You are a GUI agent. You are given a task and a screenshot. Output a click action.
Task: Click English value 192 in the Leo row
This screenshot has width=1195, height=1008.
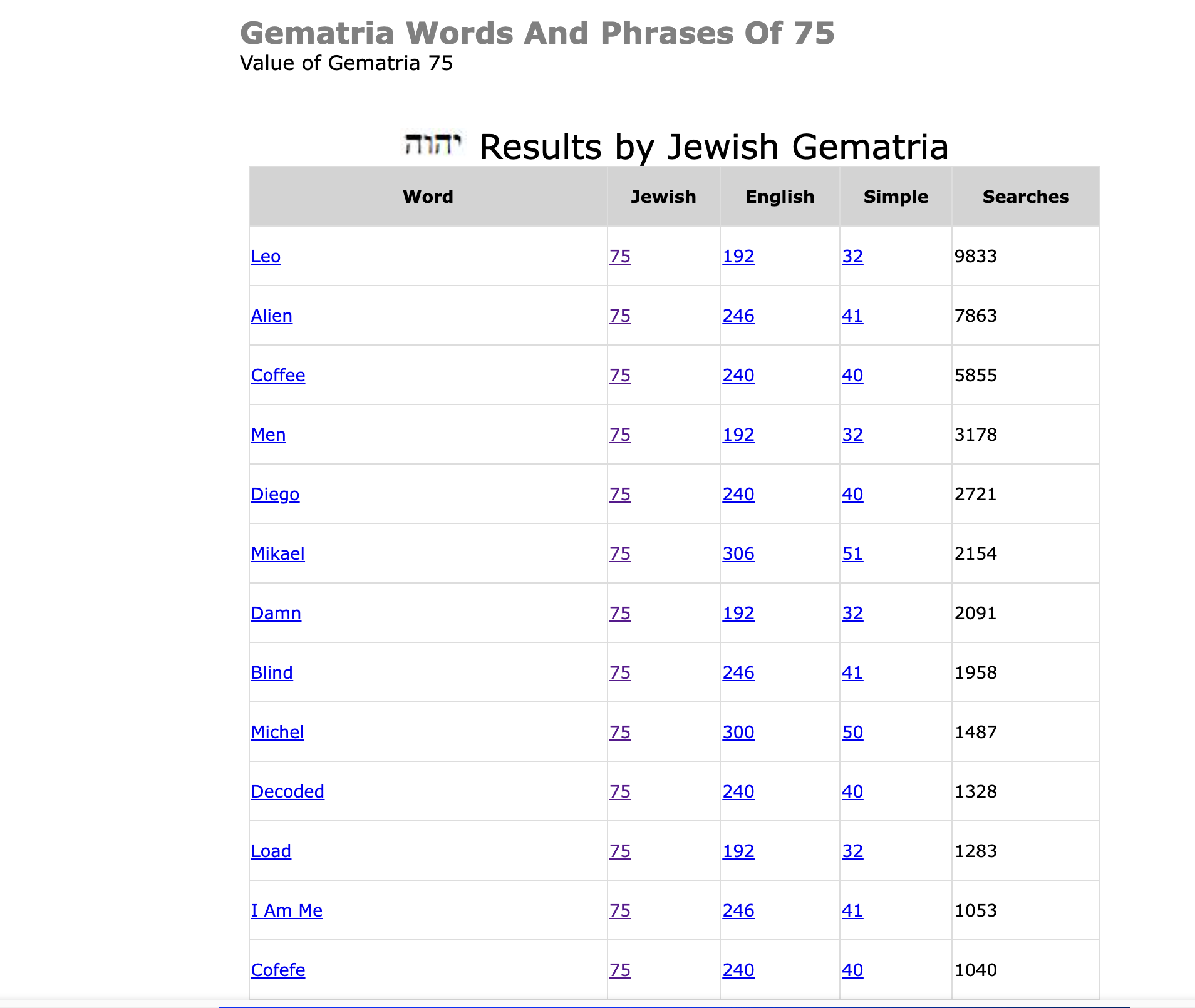tap(738, 256)
